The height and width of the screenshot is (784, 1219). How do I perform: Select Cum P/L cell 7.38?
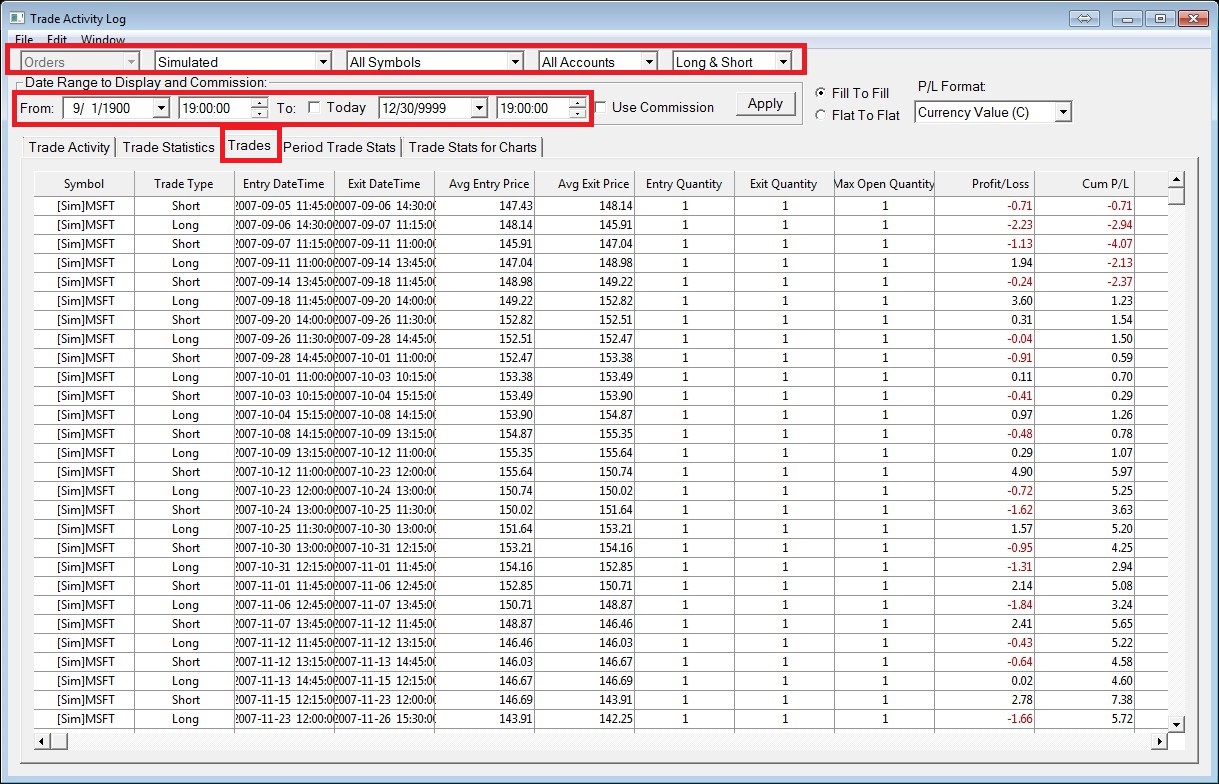click(1084, 700)
